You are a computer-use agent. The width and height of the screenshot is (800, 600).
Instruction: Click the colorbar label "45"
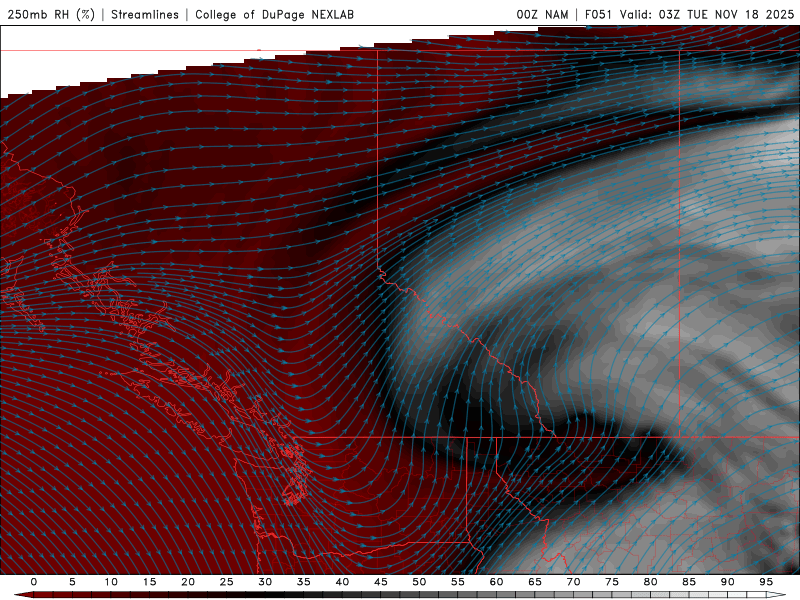381,582
